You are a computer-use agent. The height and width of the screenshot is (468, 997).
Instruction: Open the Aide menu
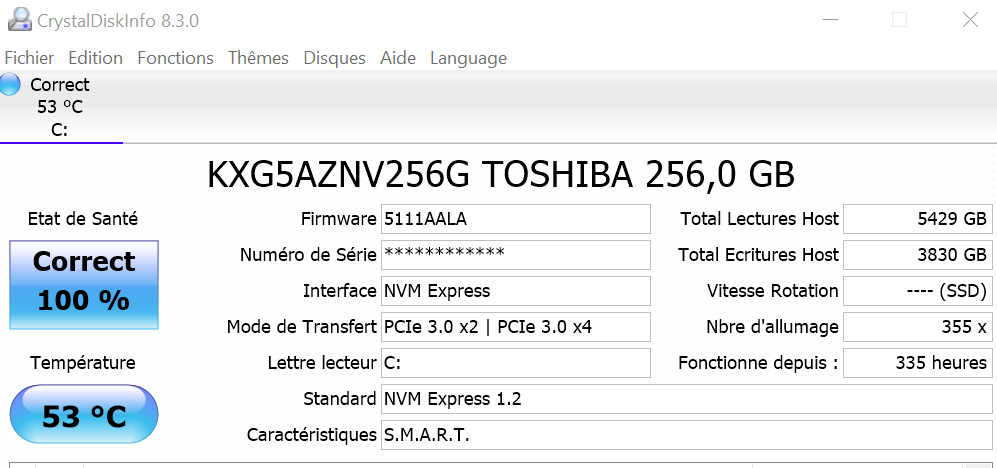pos(397,58)
